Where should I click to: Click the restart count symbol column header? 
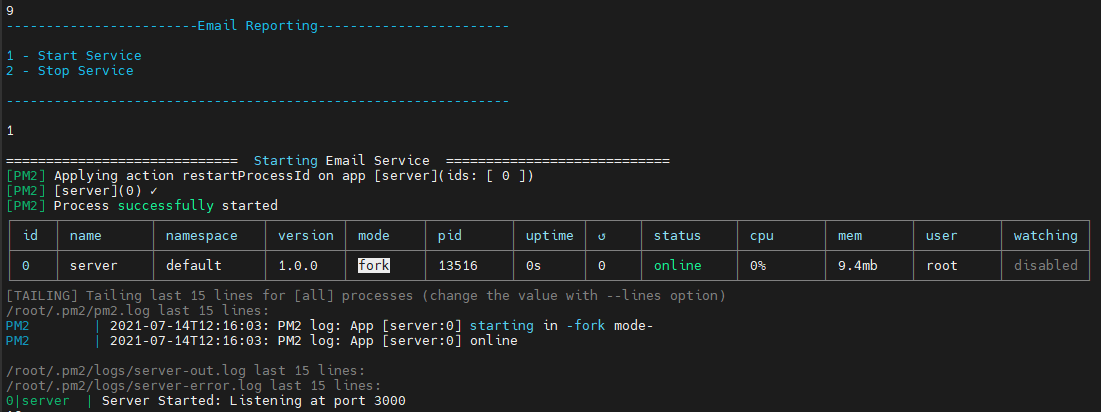[602, 236]
